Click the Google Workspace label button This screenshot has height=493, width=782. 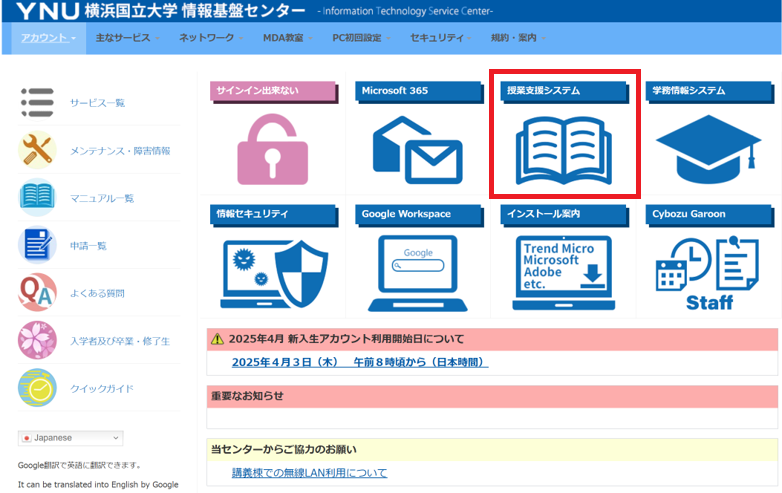tap(418, 214)
